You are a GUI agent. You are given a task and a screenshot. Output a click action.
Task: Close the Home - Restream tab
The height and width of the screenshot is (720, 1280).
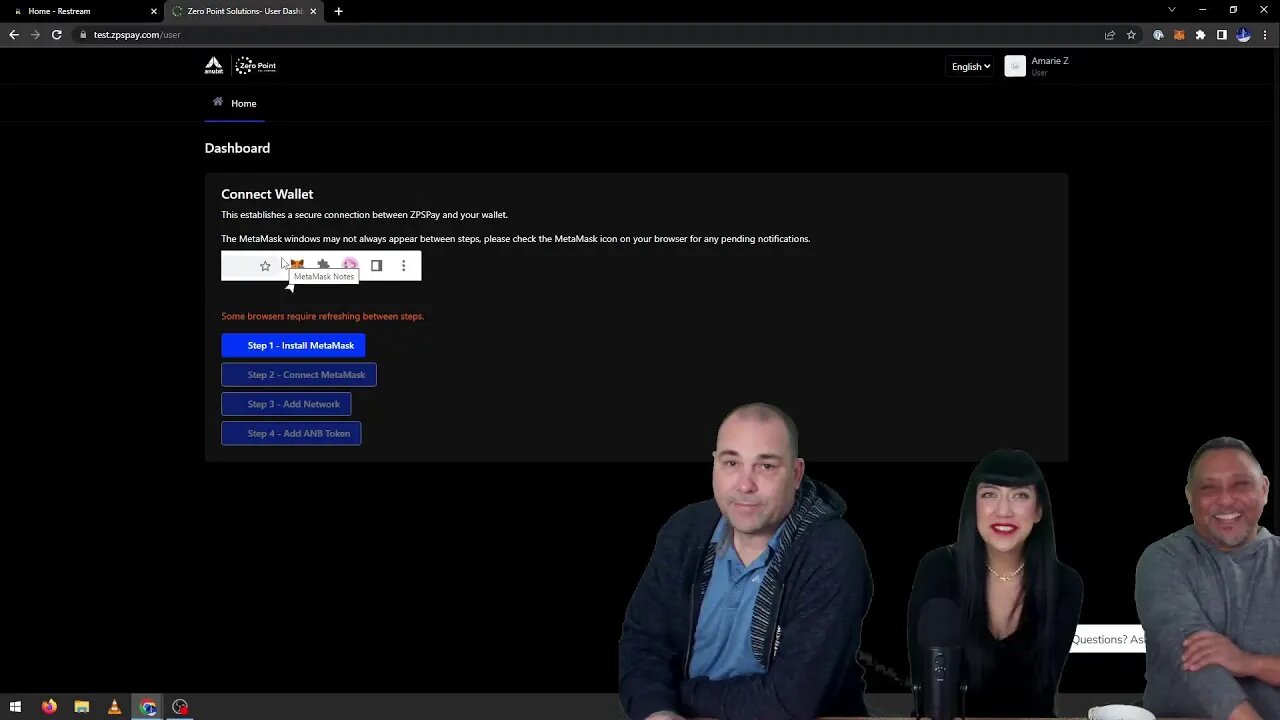click(154, 11)
